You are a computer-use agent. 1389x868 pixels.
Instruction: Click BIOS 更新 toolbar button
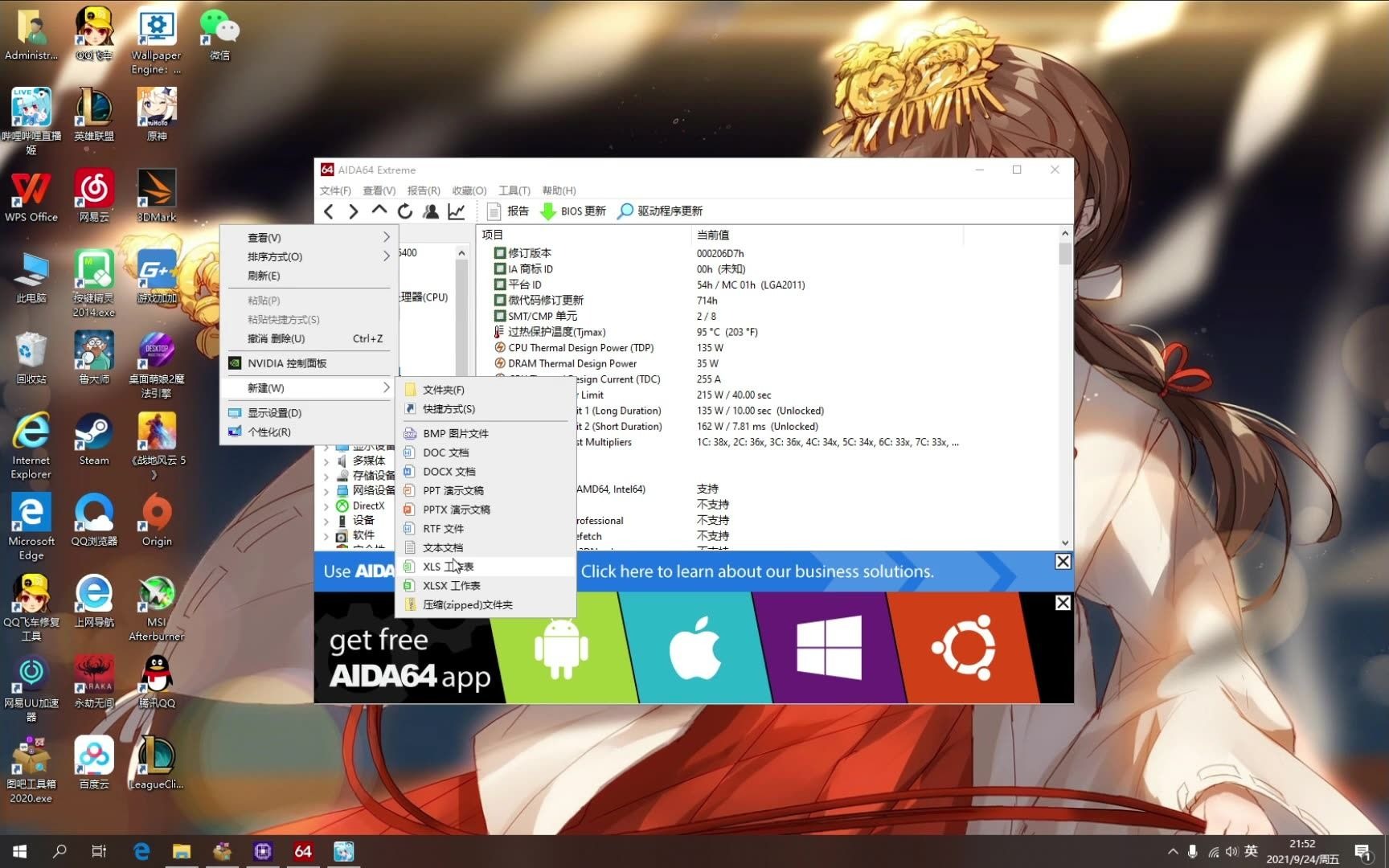click(573, 211)
